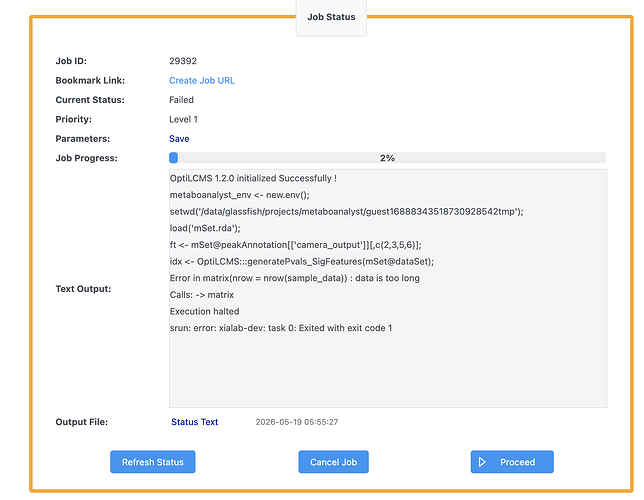This screenshot has height=500, width=644.
Task: Click the 'Output File:' label
Action: (x=81, y=422)
